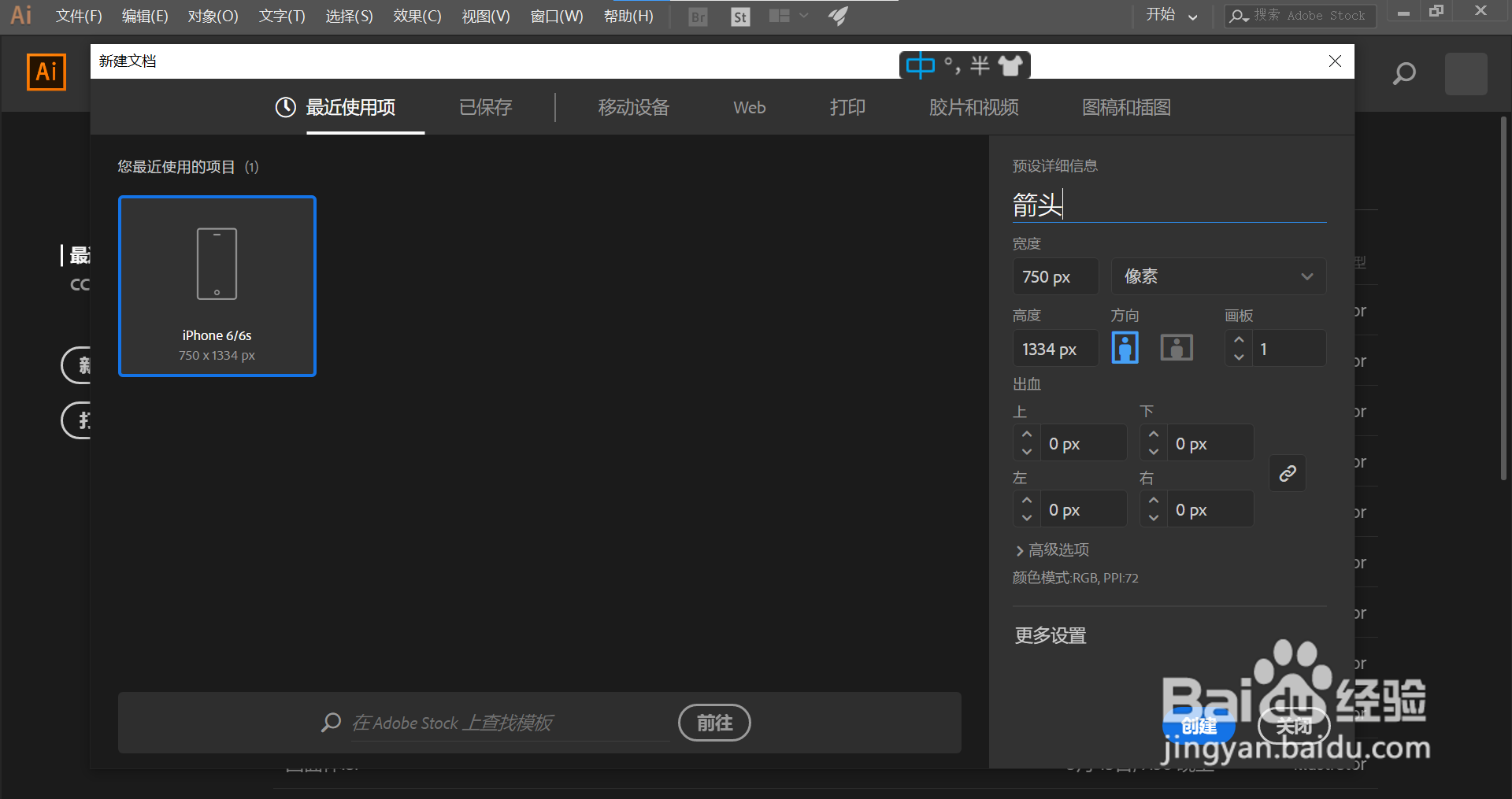Click the IME 中 language indicator
Image resolution: width=1512 pixels, height=799 pixels.
[920, 65]
